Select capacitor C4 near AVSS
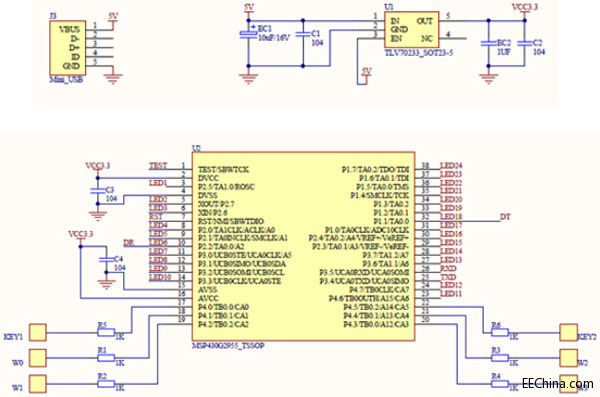This screenshot has width=600, height=397. pos(106,259)
